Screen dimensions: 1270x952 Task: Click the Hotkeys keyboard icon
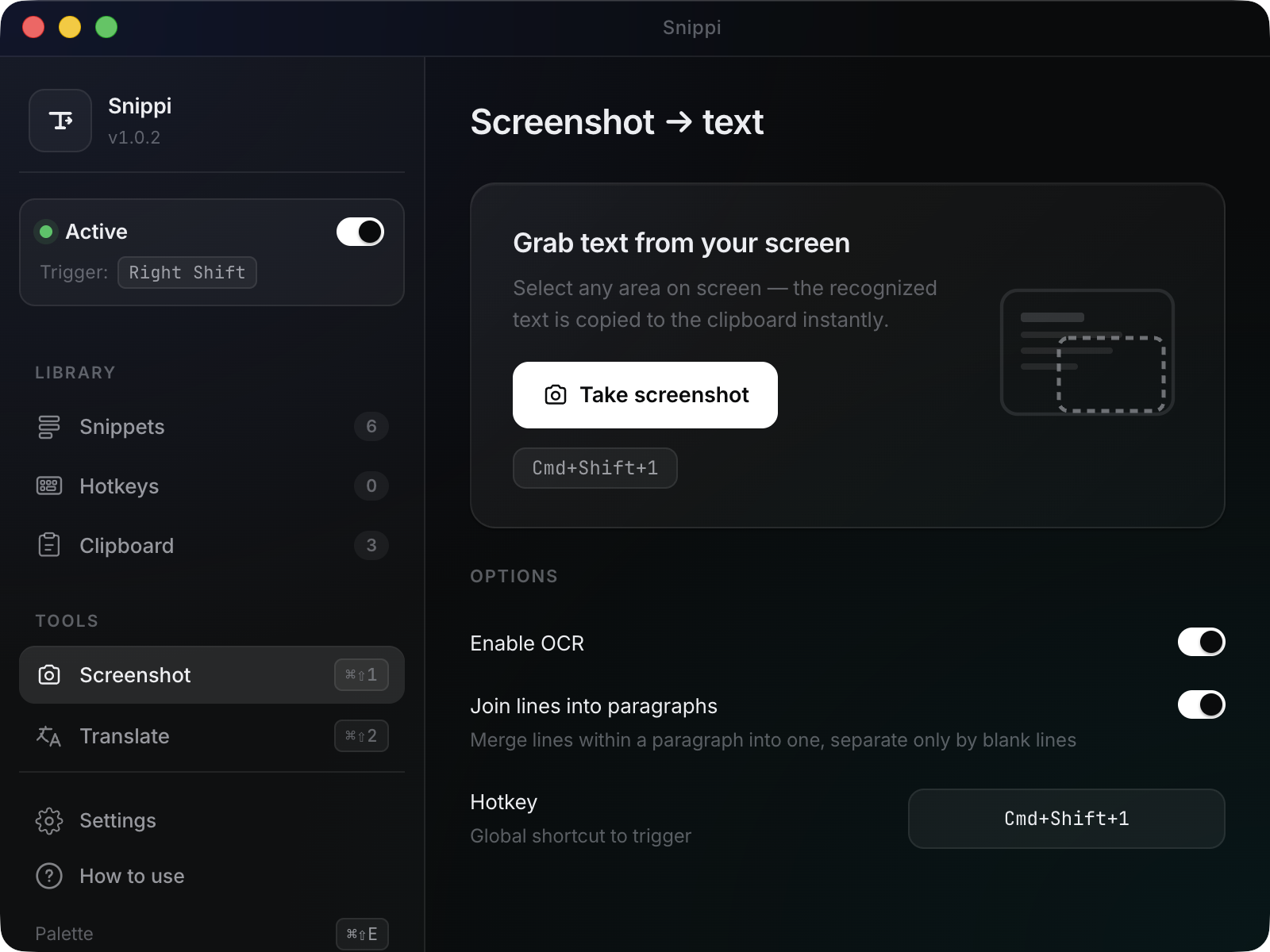click(49, 486)
